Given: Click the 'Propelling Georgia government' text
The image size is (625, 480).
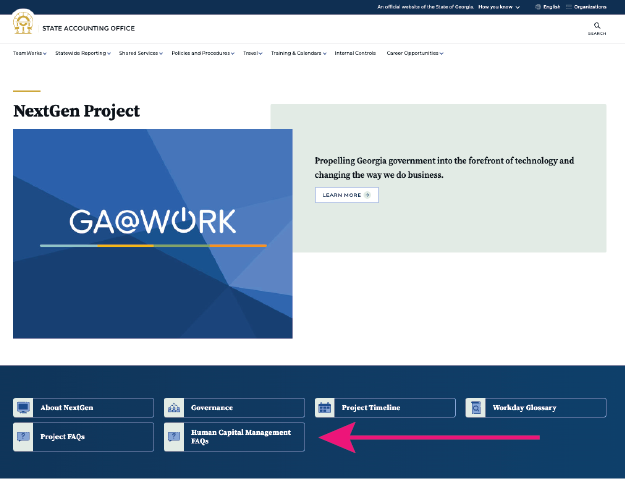Looking at the screenshot, I should (x=444, y=168).
